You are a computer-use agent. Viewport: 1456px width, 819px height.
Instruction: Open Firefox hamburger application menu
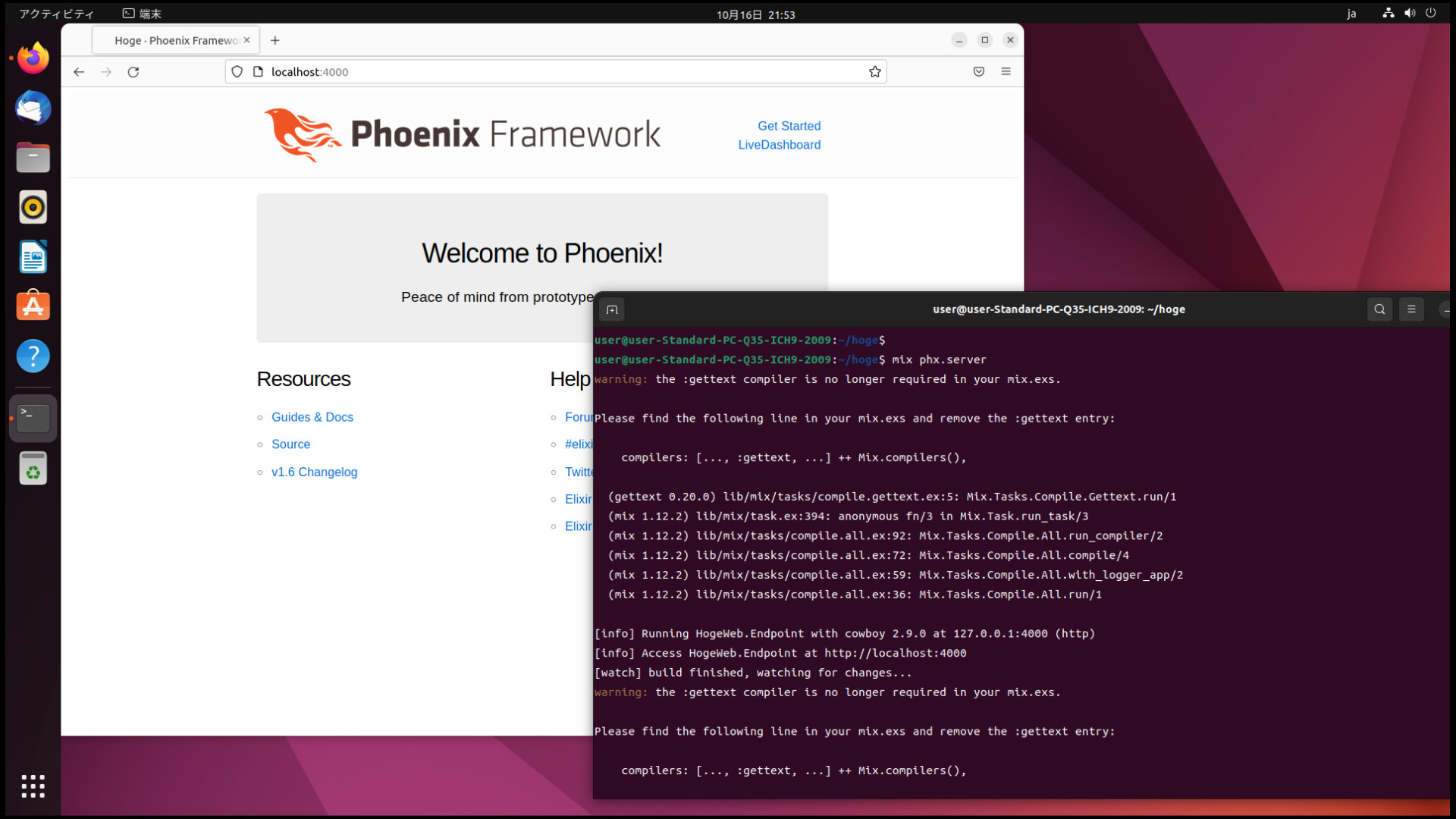[x=1006, y=72]
